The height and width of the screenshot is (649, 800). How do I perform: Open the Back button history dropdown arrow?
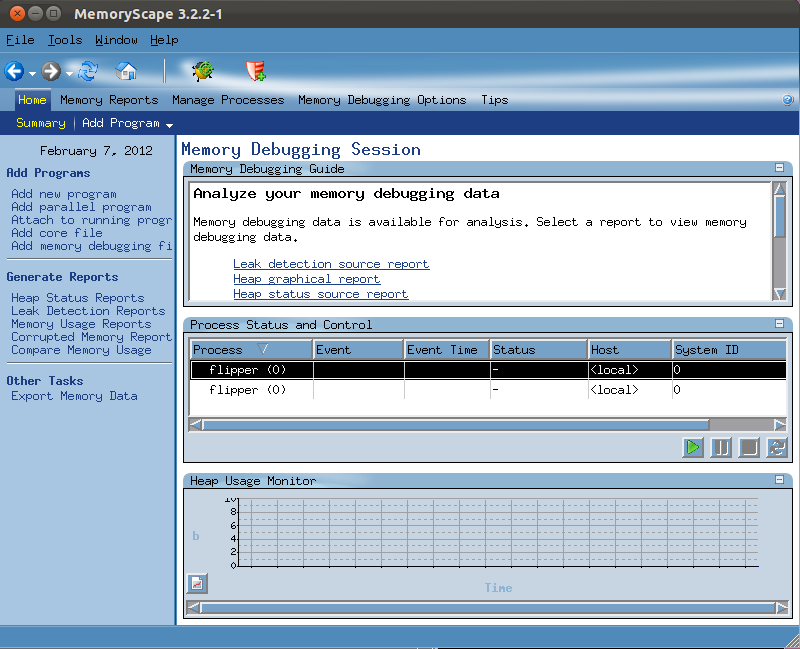click(x=32, y=73)
